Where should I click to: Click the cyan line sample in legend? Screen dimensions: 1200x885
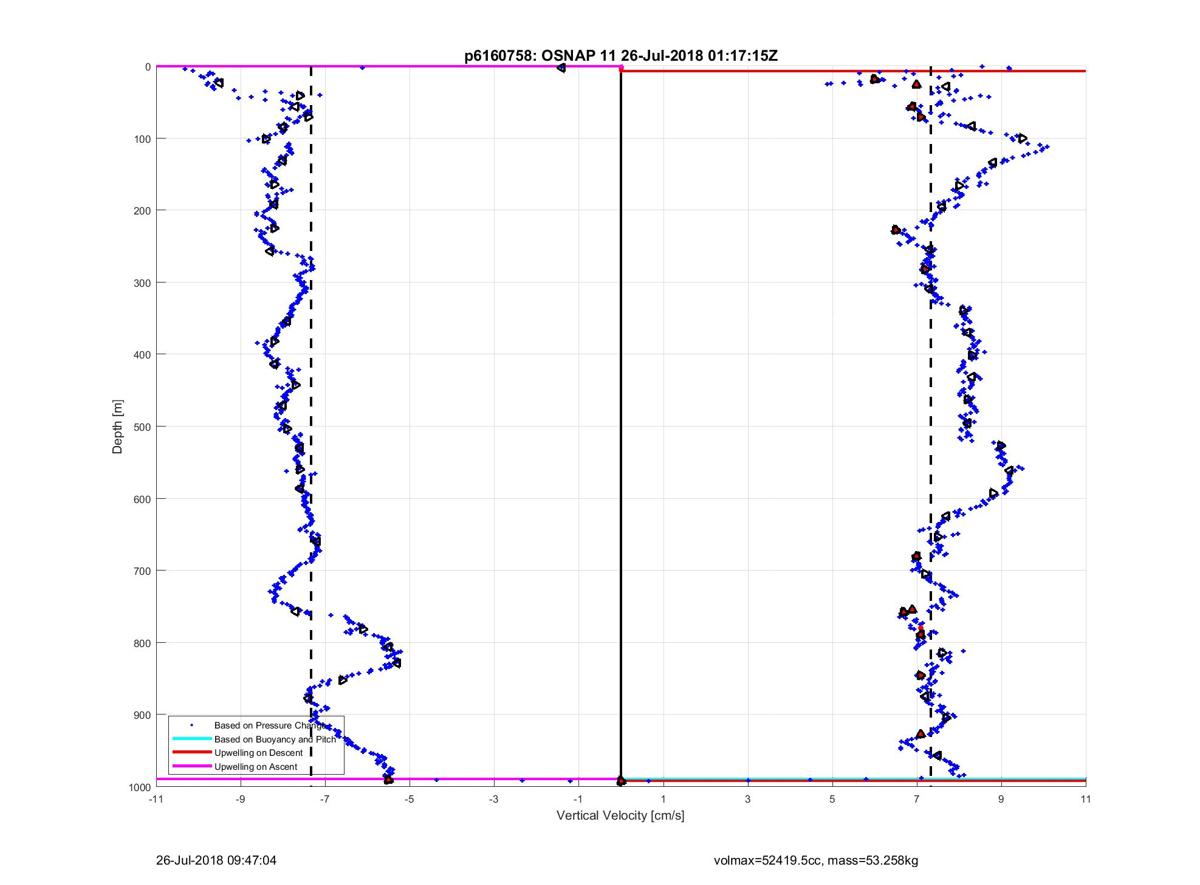[x=191, y=738]
